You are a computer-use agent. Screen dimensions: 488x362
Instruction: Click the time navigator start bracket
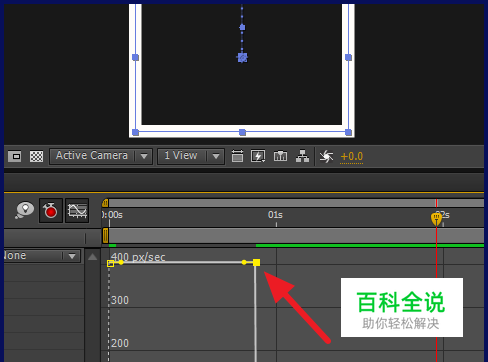pos(105,203)
